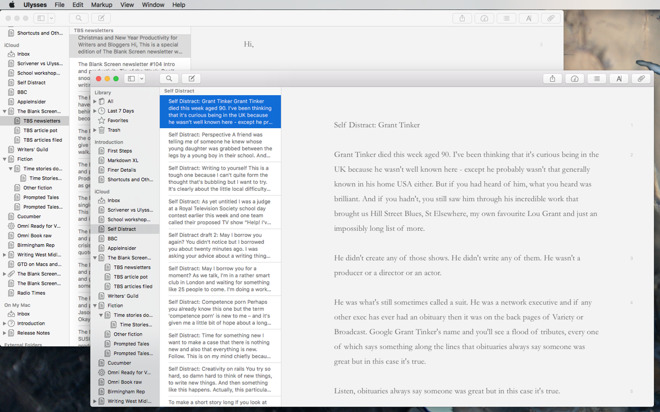This screenshot has width=660, height=412.
Task: Expand the Introduction group under On My Mac
Action: [5, 323]
